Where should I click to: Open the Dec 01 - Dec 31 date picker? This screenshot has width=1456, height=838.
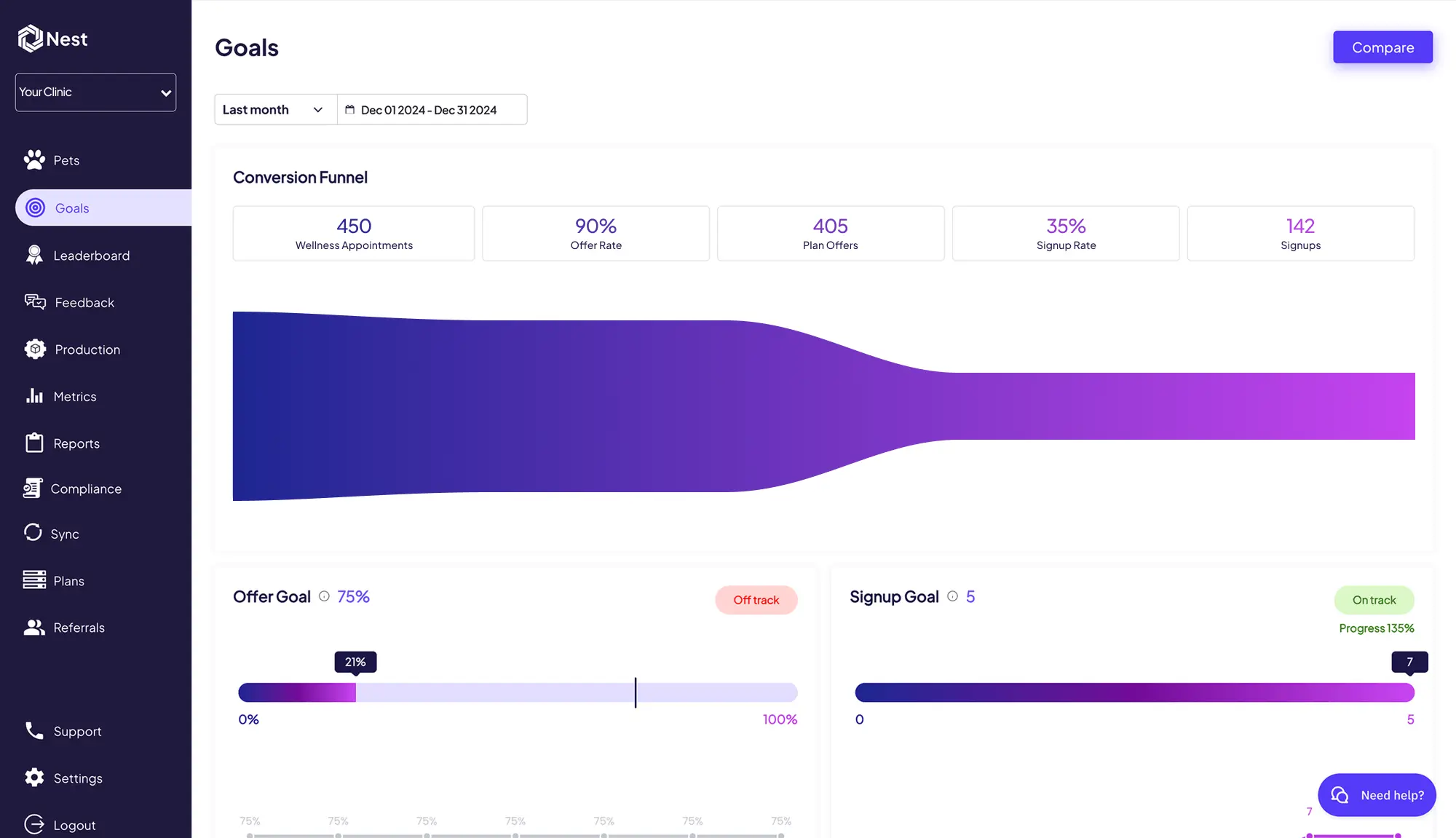pyautogui.click(x=431, y=110)
